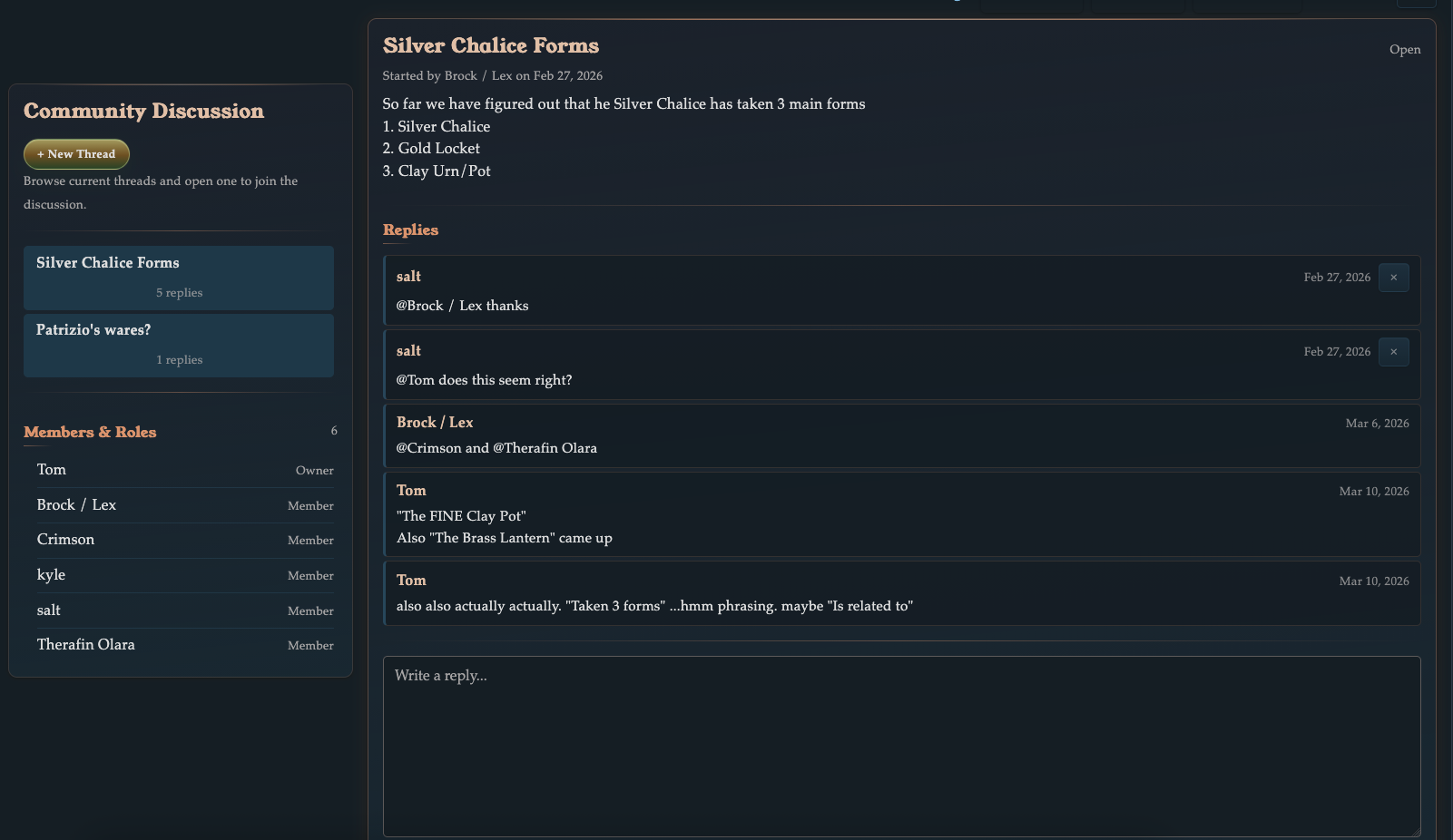Click Tom's 'FINE Clay Pot' reply

point(901,514)
